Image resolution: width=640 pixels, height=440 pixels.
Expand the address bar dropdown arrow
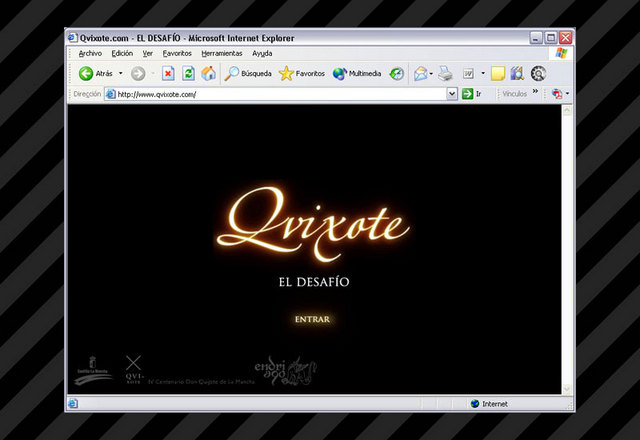coord(452,94)
